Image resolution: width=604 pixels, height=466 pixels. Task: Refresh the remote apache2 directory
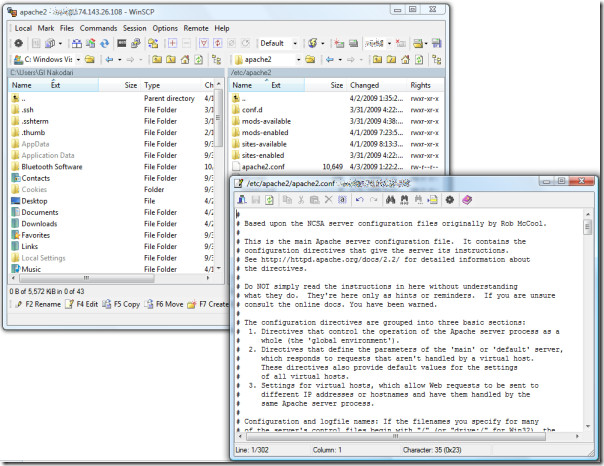(419, 59)
